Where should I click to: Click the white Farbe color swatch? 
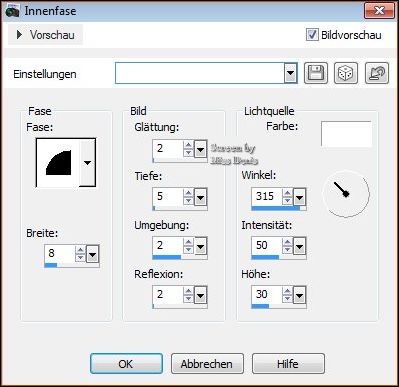[346, 134]
